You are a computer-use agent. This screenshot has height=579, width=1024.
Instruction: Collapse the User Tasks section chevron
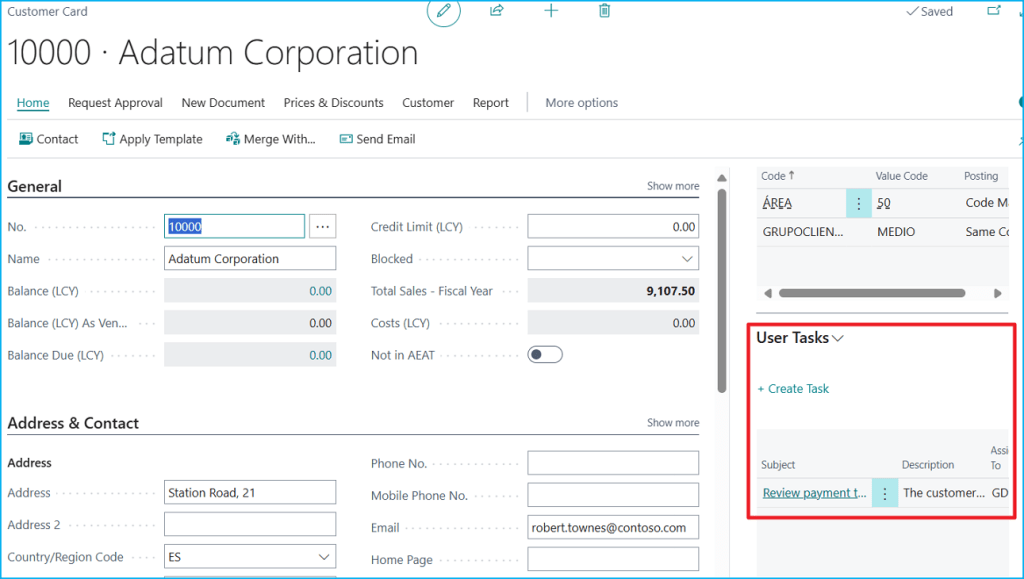tap(838, 338)
